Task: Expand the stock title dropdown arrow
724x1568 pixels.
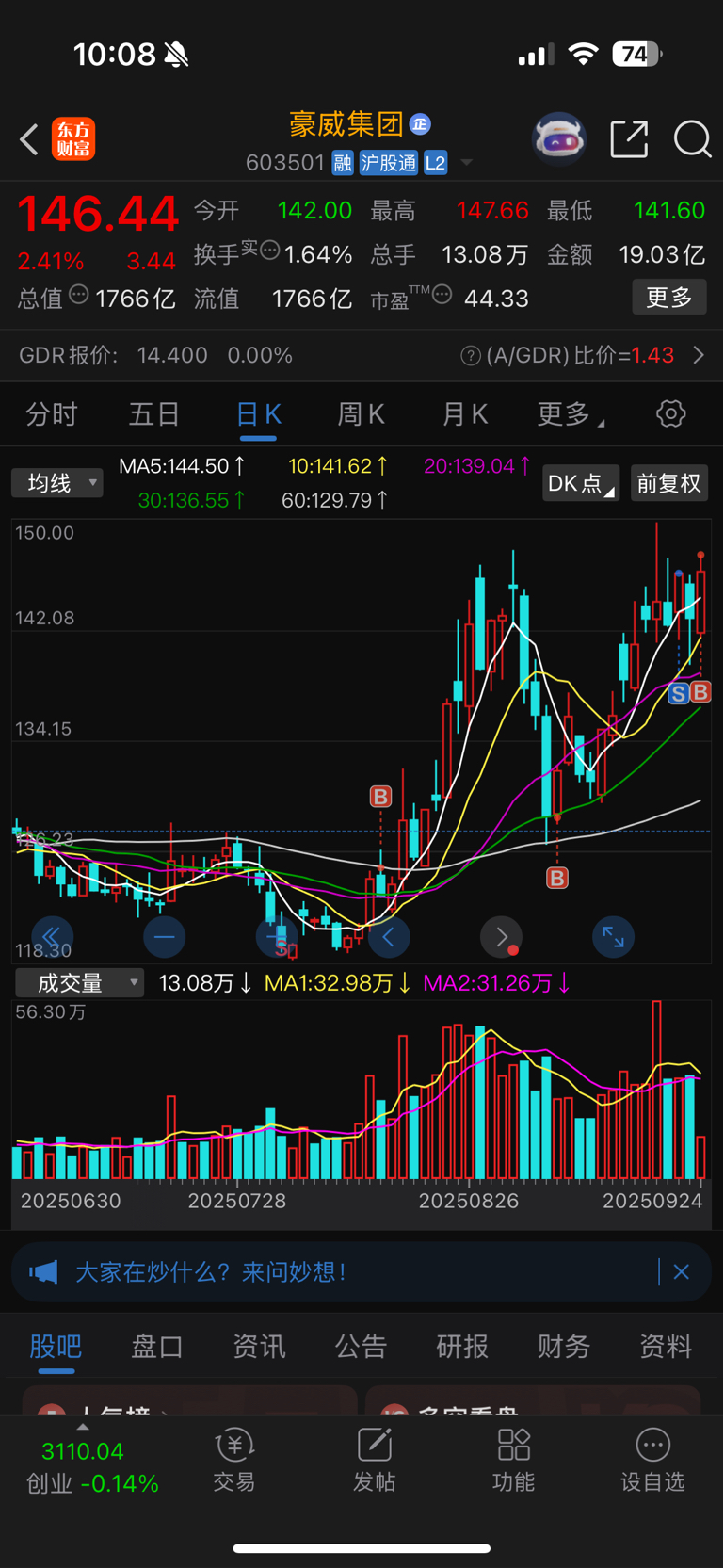Action: pos(466,164)
